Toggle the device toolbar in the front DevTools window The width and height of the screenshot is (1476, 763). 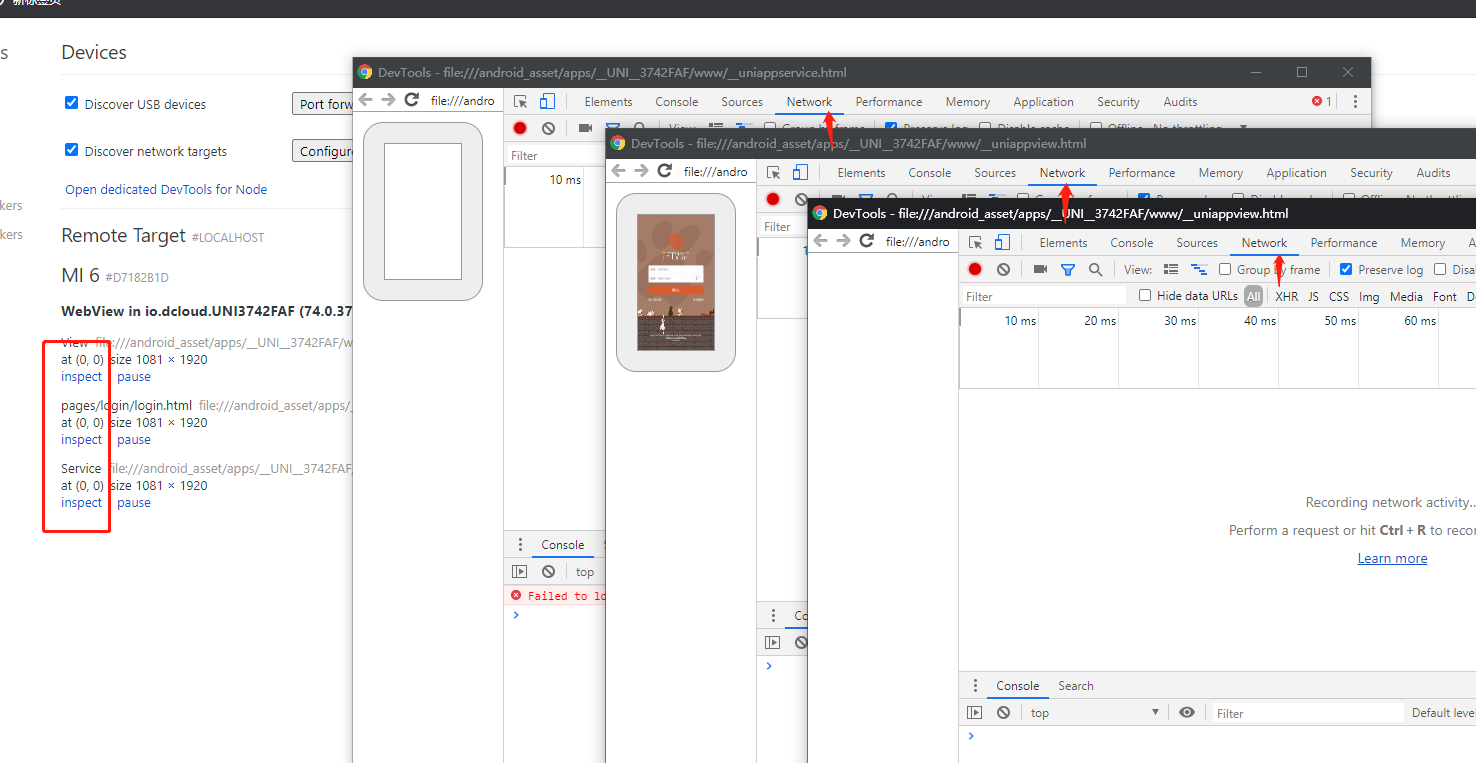[1002, 242]
